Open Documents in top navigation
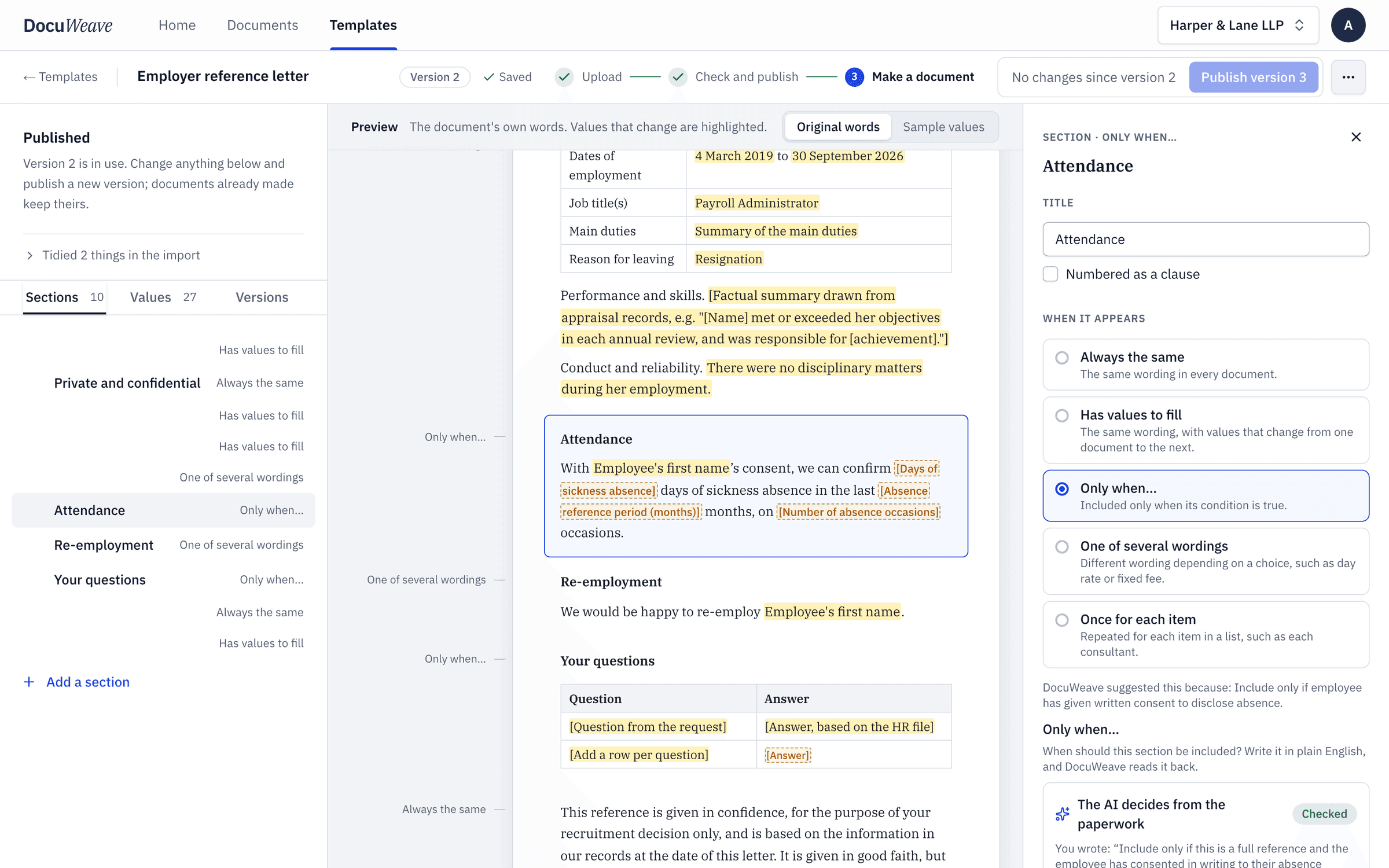 tap(262, 25)
